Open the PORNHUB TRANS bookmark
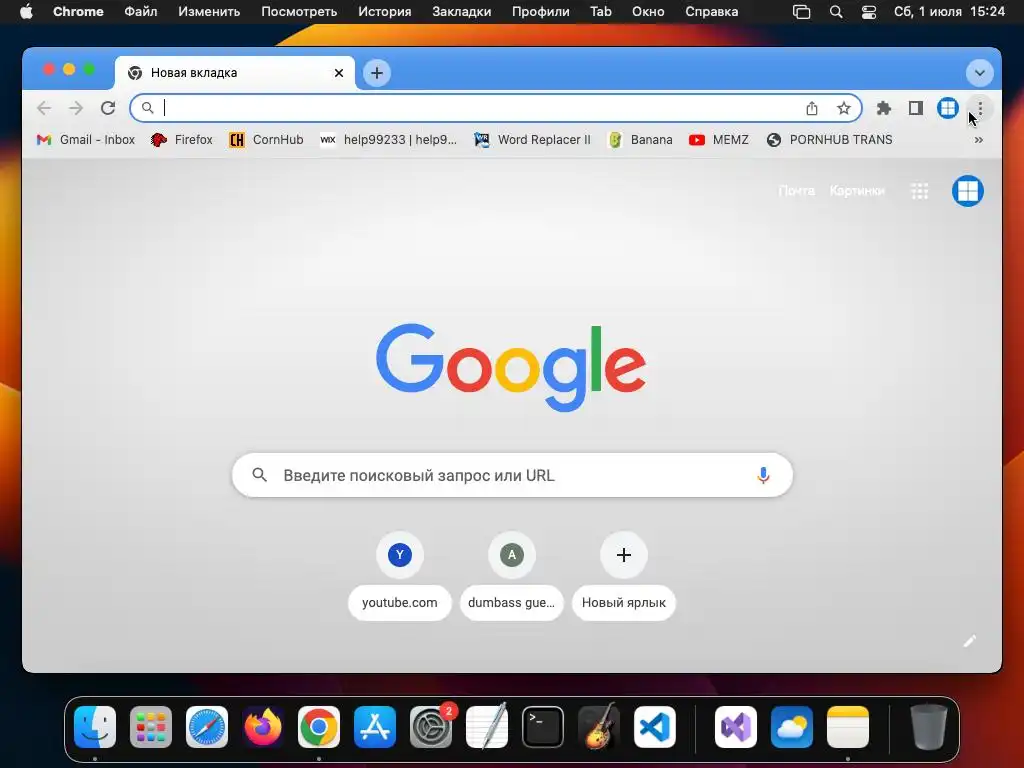Screen dimensions: 1024x768 click(829, 140)
